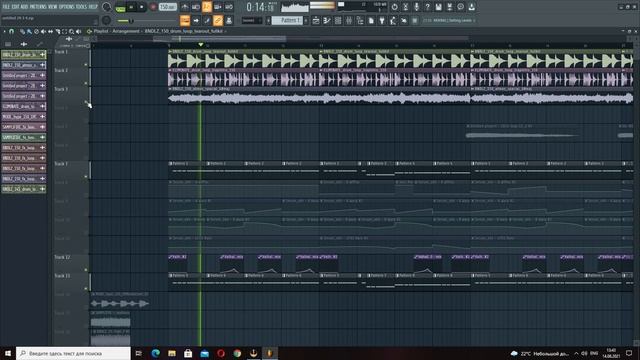Click the main volume knob
Viewport: 640px width, 360px height.
106,7
